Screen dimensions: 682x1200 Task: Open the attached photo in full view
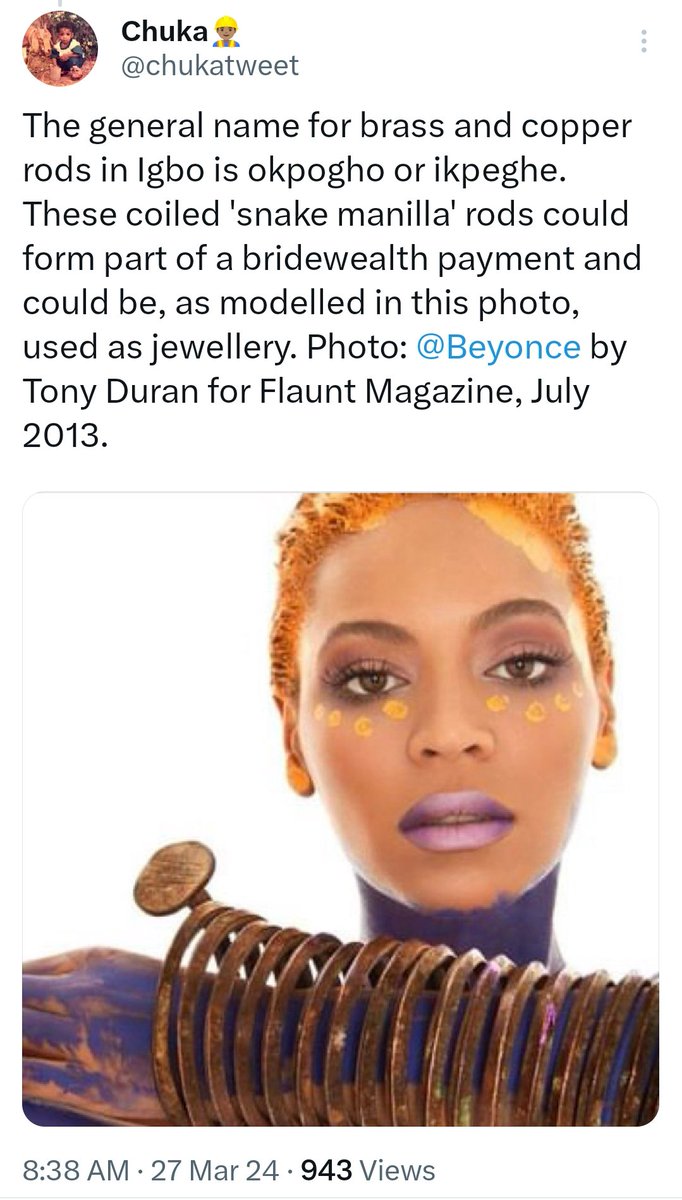(x=341, y=810)
